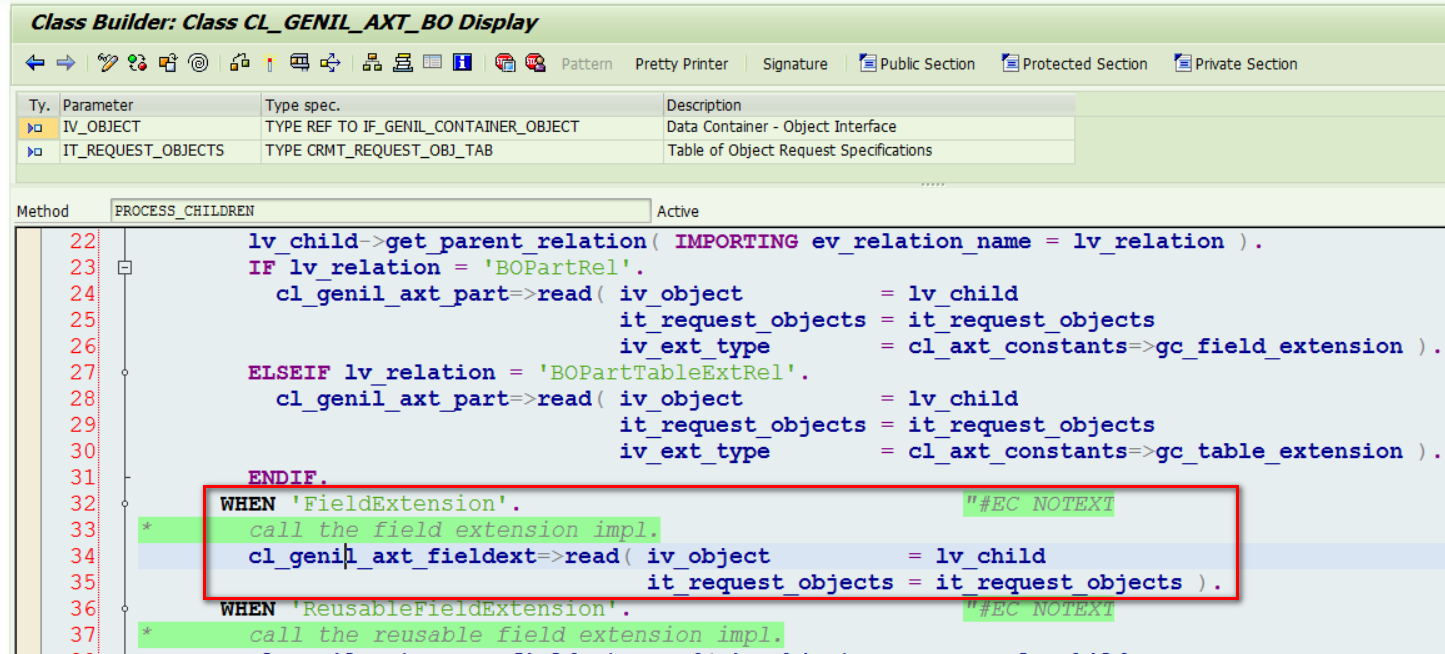1445x654 pixels.
Task: Click the Type spec. column header
Action: click(463, 105)
